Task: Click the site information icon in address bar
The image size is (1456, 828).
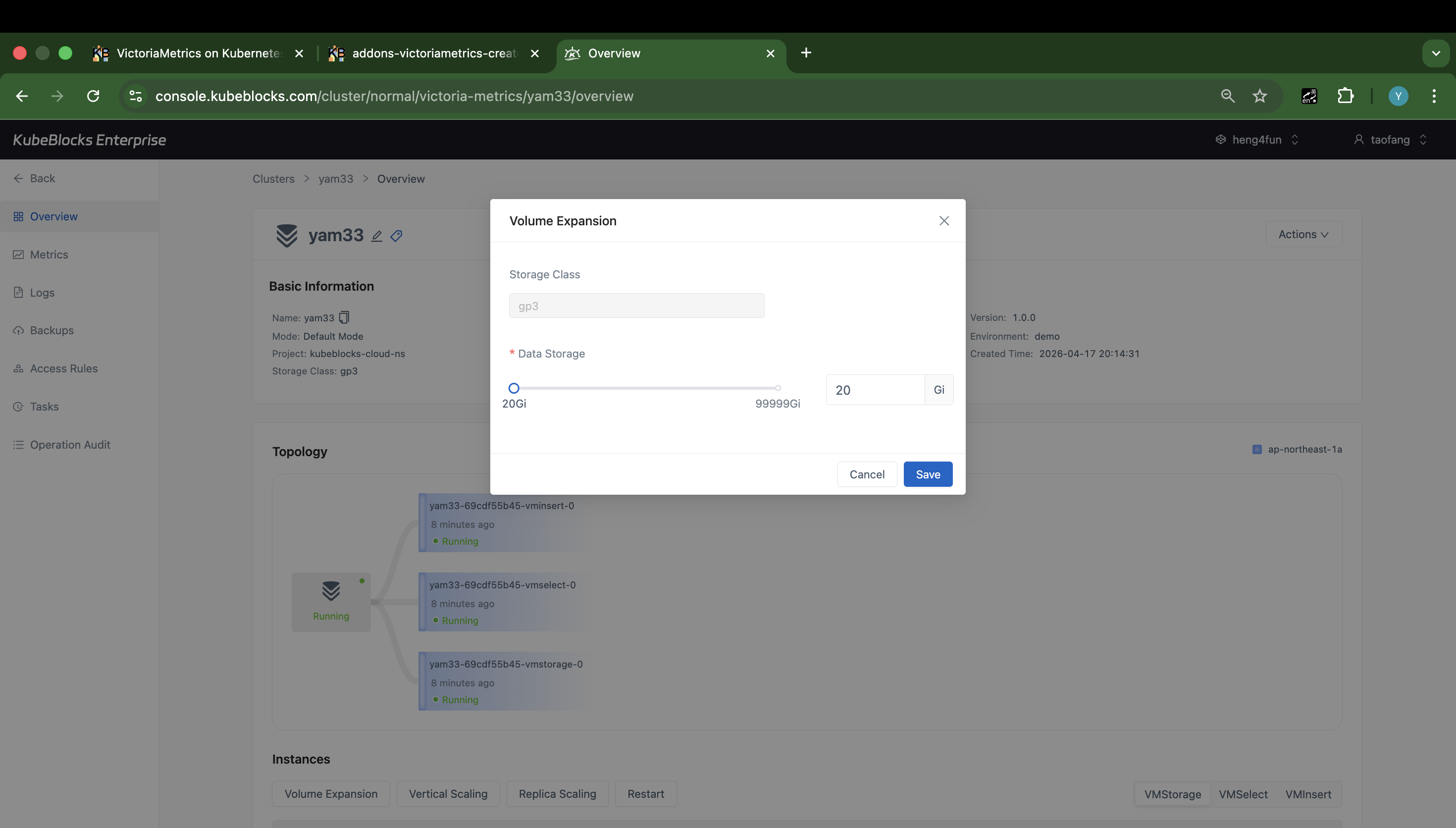Action: pyautogui.click(x=135, y=96)
